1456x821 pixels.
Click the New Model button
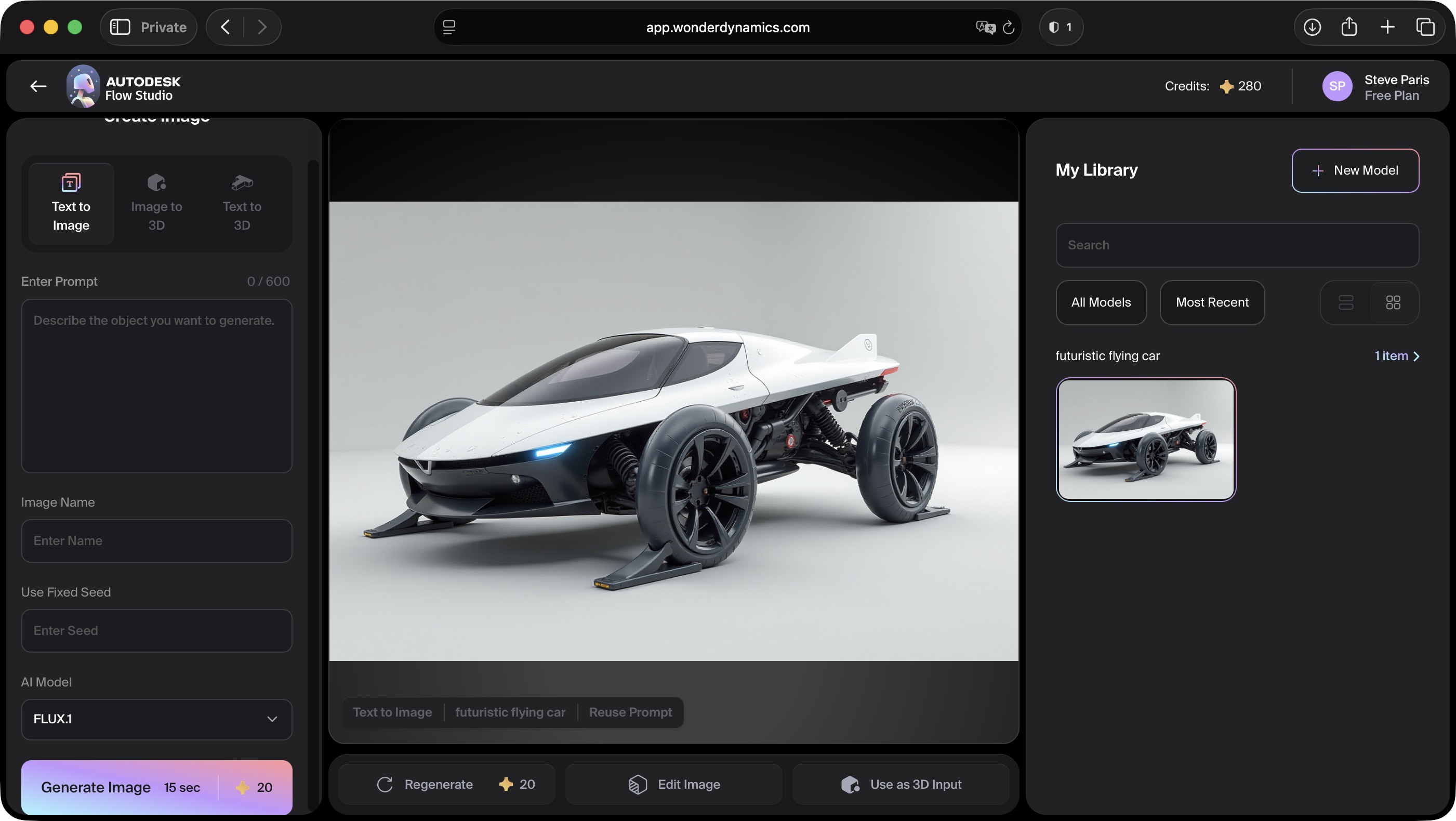1355,170
